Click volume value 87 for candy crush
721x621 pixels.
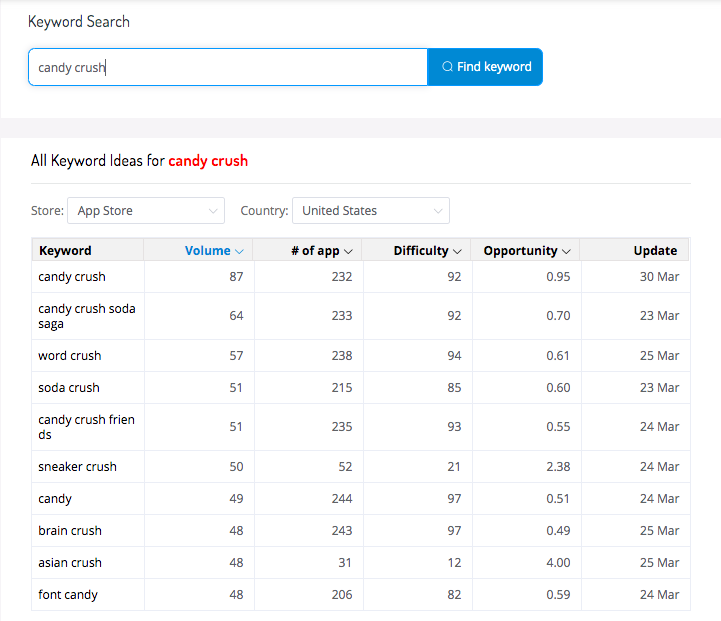[236, 277]
